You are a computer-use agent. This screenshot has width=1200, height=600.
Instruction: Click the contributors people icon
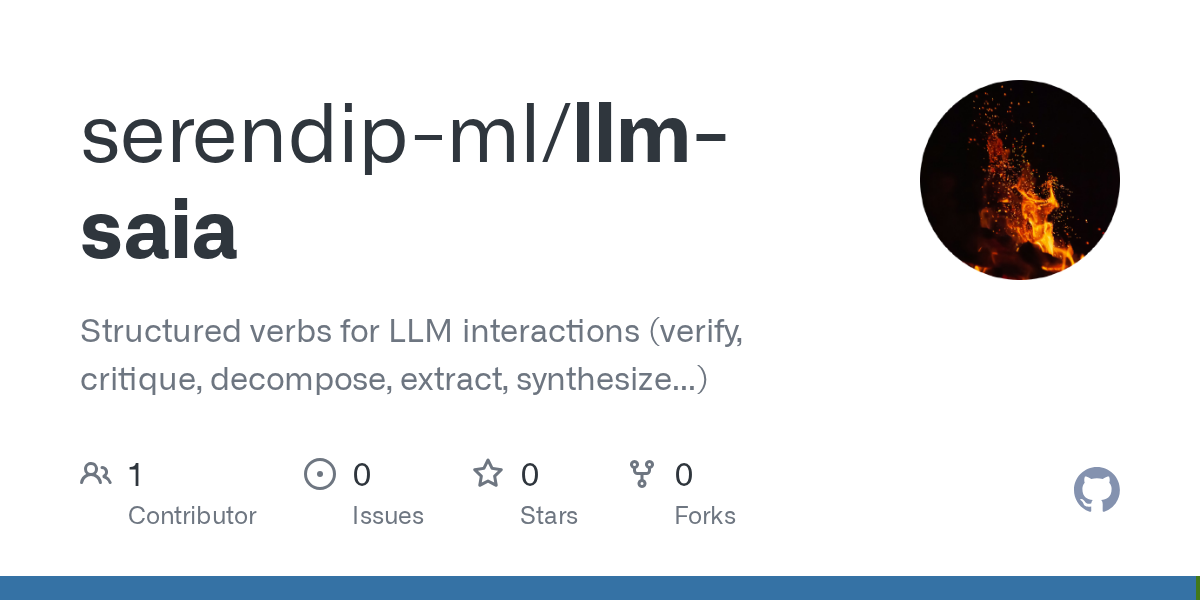tap(96, 474)
